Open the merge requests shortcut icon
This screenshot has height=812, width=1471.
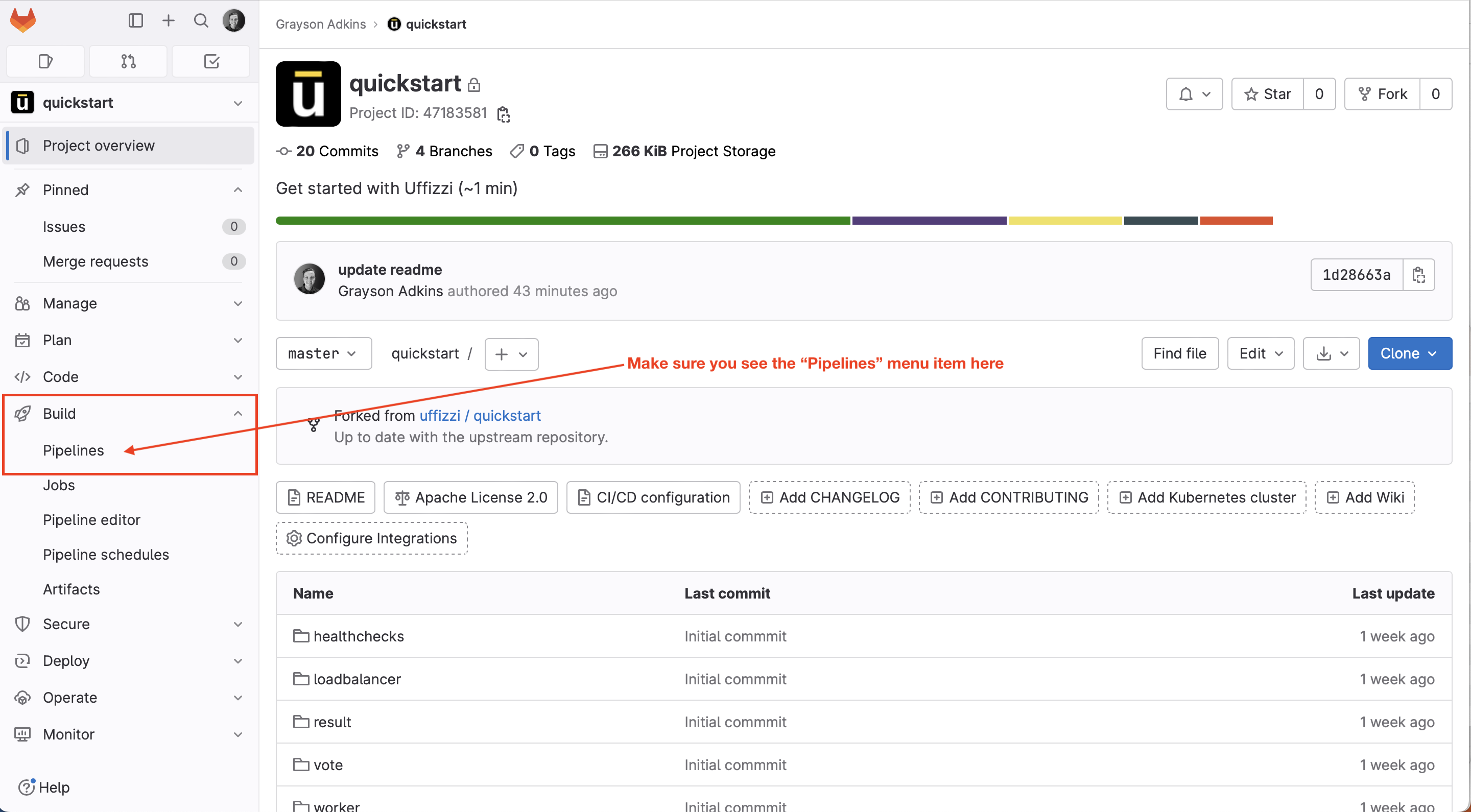click(x=128, y=61)
